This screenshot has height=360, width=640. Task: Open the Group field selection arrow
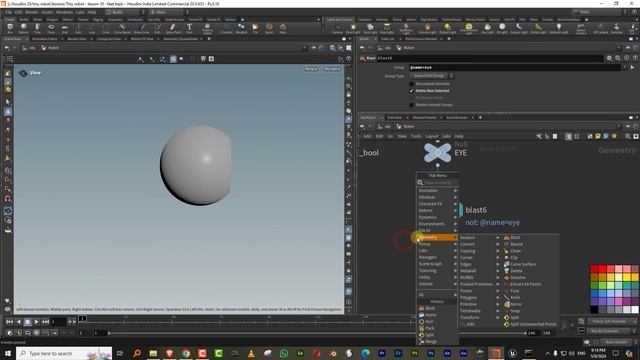[632, 67]
